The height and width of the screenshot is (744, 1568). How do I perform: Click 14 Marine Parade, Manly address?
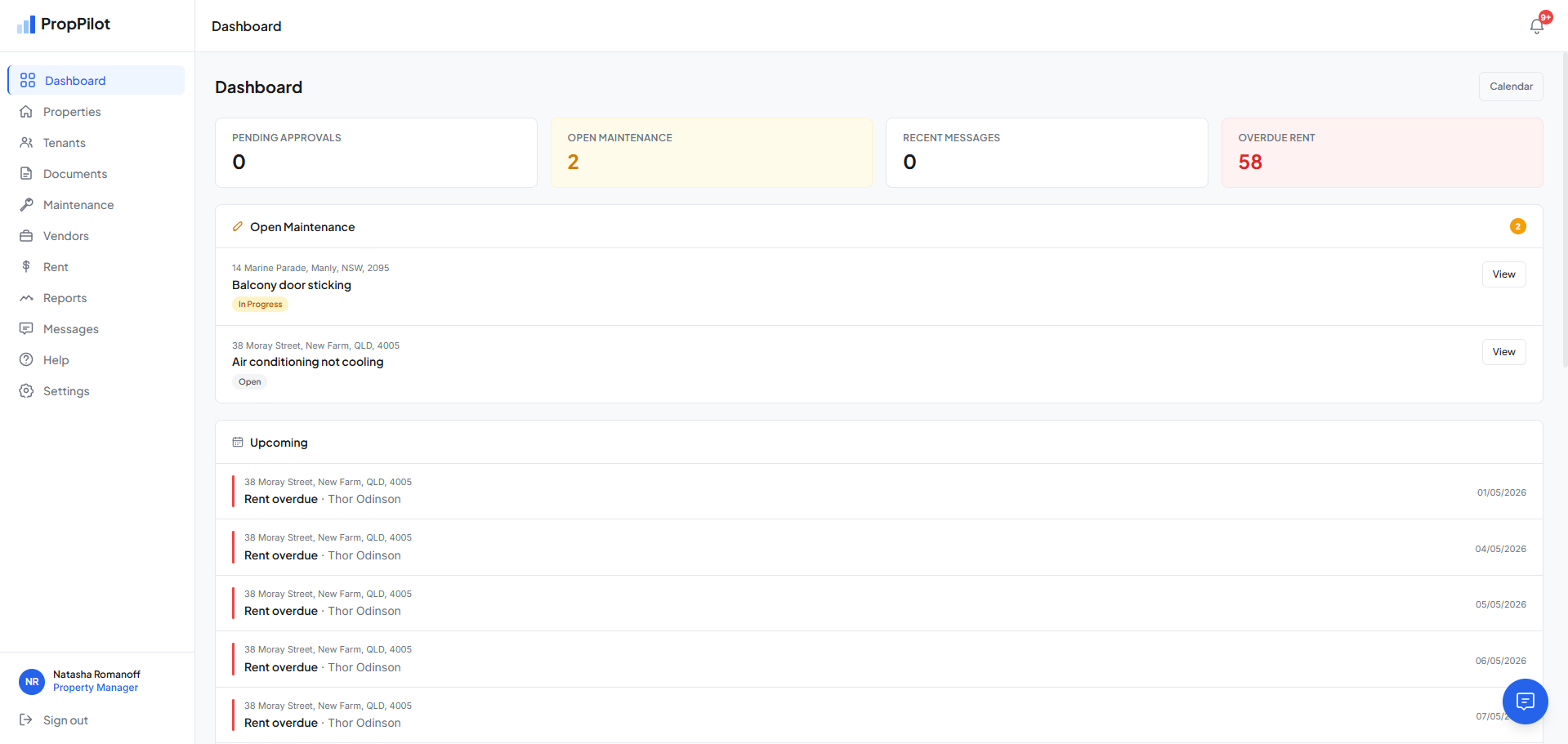310,268
